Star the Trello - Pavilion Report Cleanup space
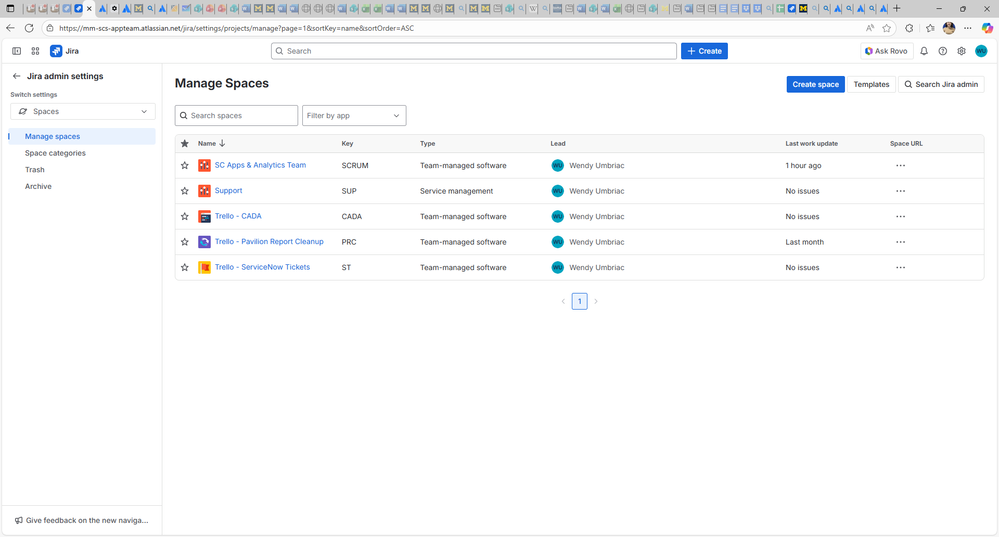This screenshot has height=537, width=999. pyautogui.click(x=185, y=242)
